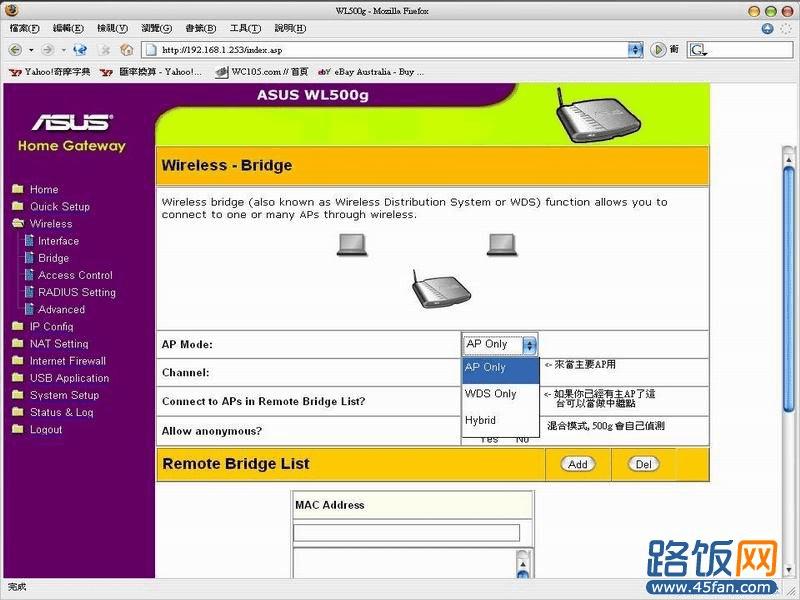Click the Logout folder icon

click(18, 429)
